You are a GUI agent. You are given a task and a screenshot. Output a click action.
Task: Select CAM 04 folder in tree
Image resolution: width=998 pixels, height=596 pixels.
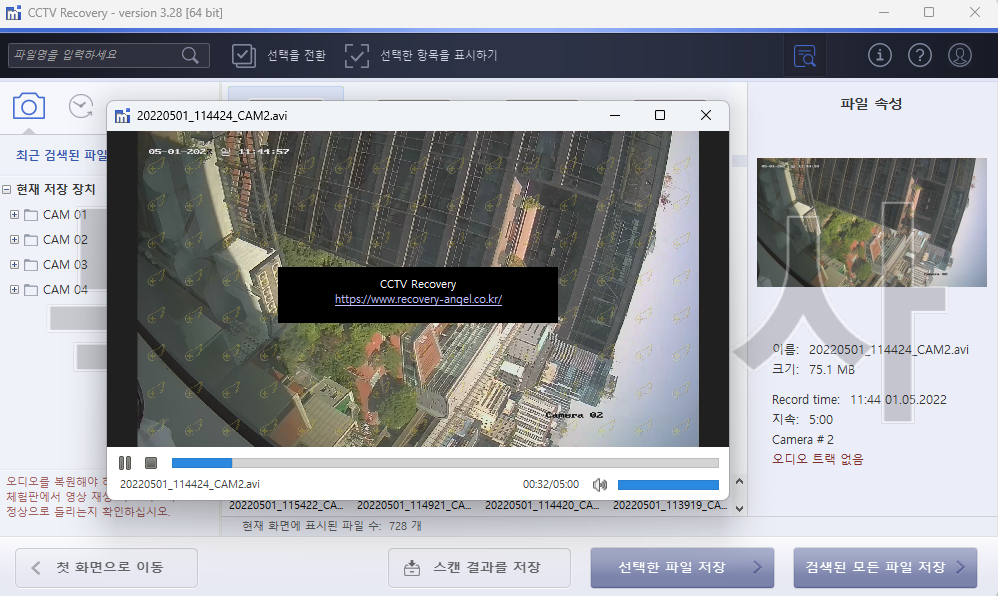(56, 289)
